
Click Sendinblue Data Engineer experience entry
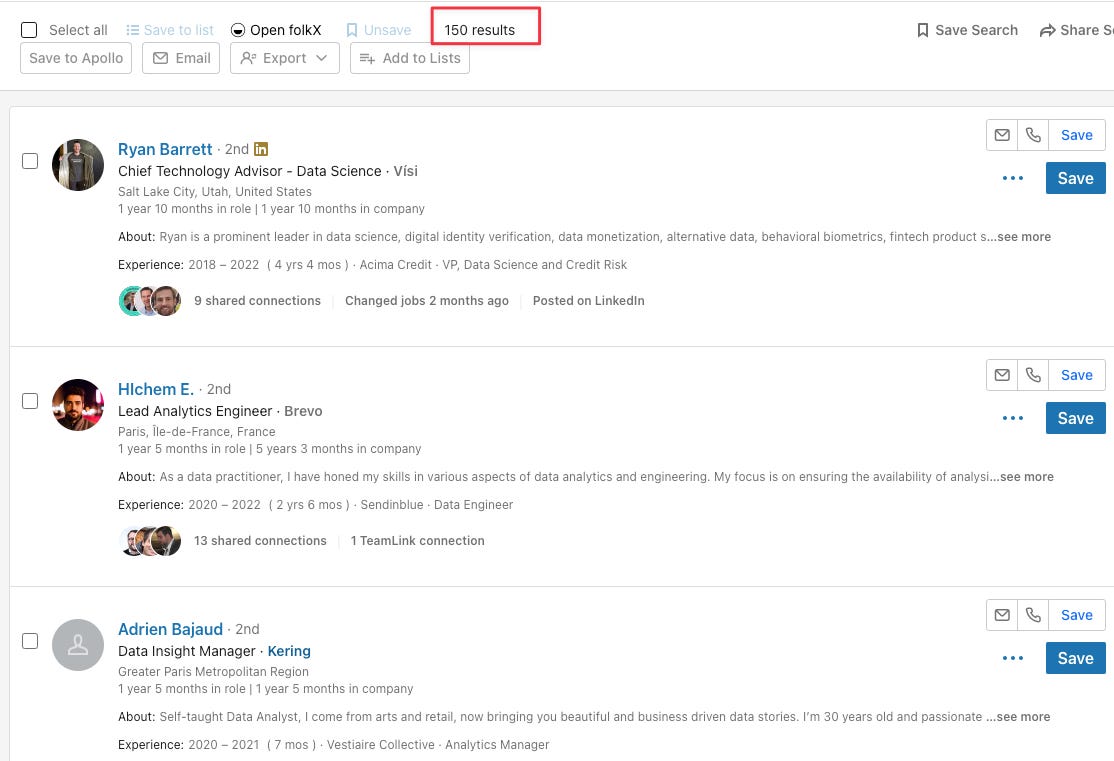tap(351, 505)
